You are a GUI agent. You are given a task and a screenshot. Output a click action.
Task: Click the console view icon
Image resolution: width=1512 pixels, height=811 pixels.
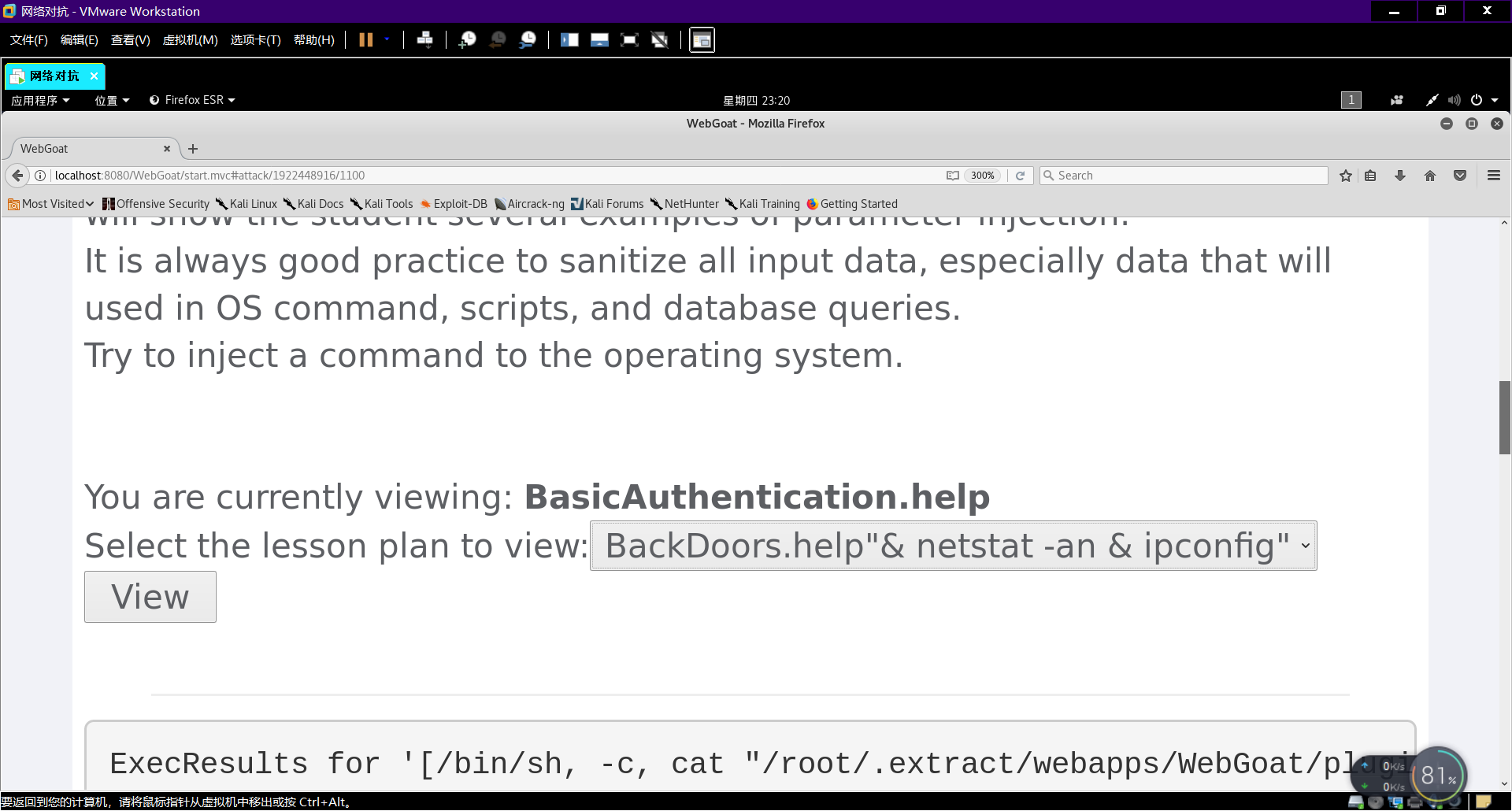[x=702, y=40]
